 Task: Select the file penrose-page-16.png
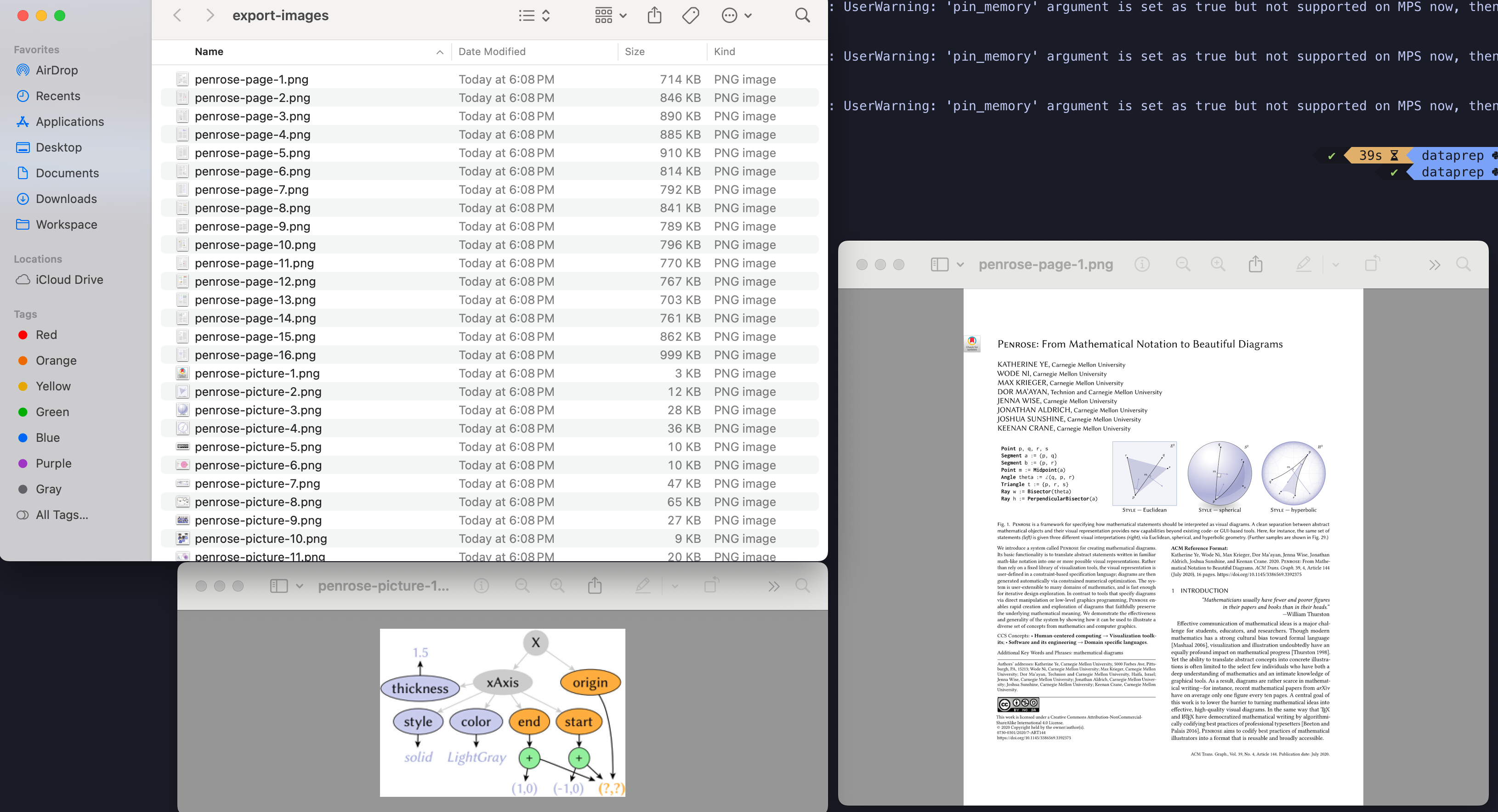(490, 355)
